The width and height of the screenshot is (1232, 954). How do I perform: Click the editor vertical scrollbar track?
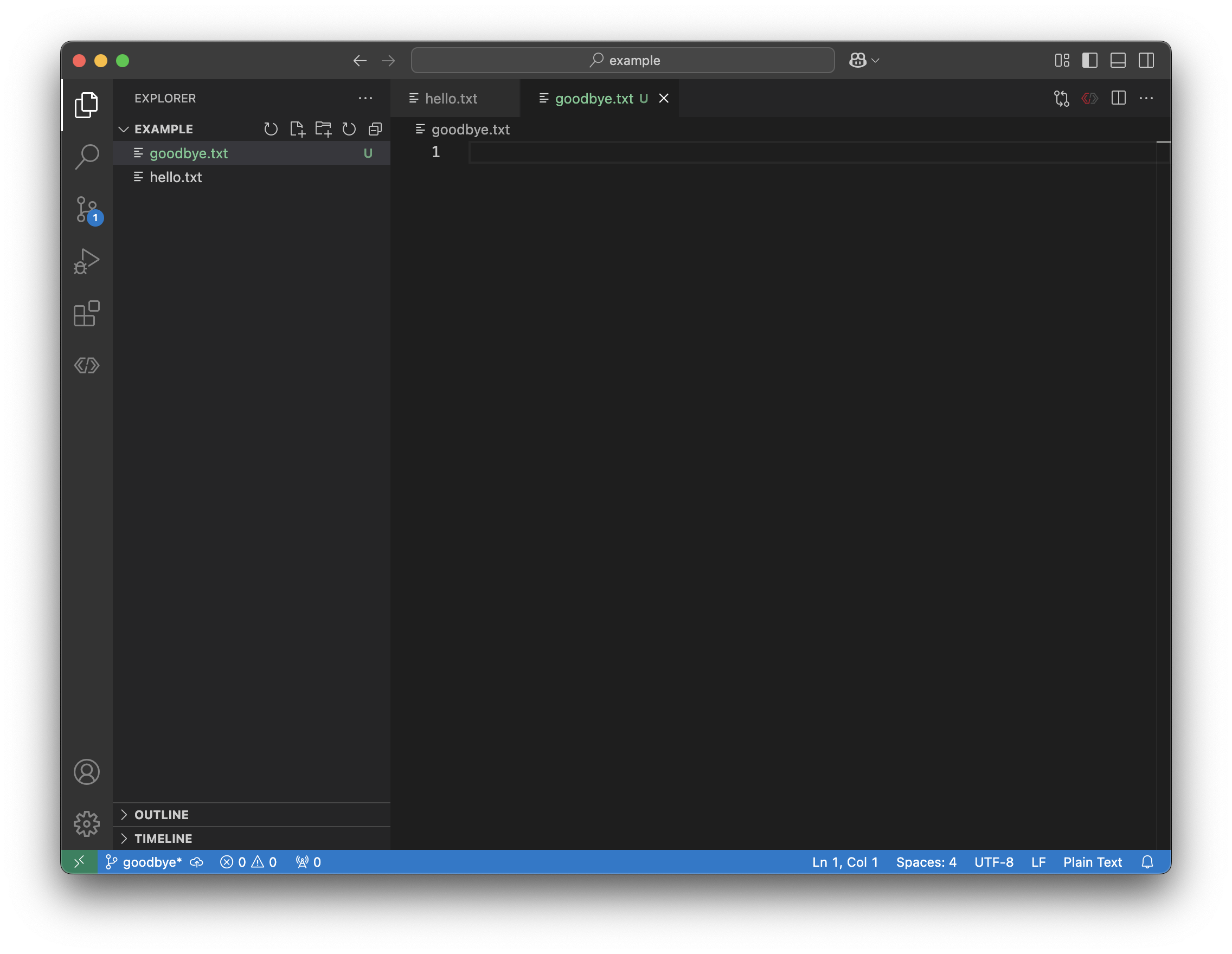coord(1163,496)
